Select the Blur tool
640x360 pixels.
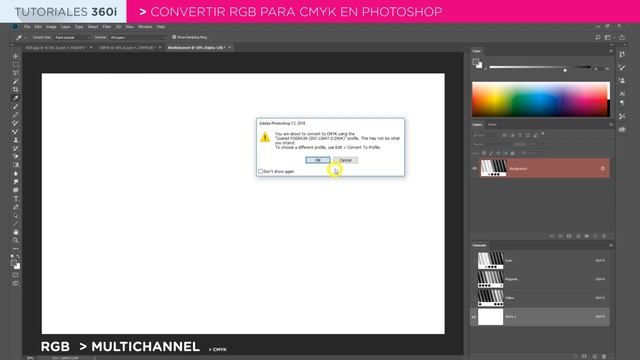(x=16, y=173)
